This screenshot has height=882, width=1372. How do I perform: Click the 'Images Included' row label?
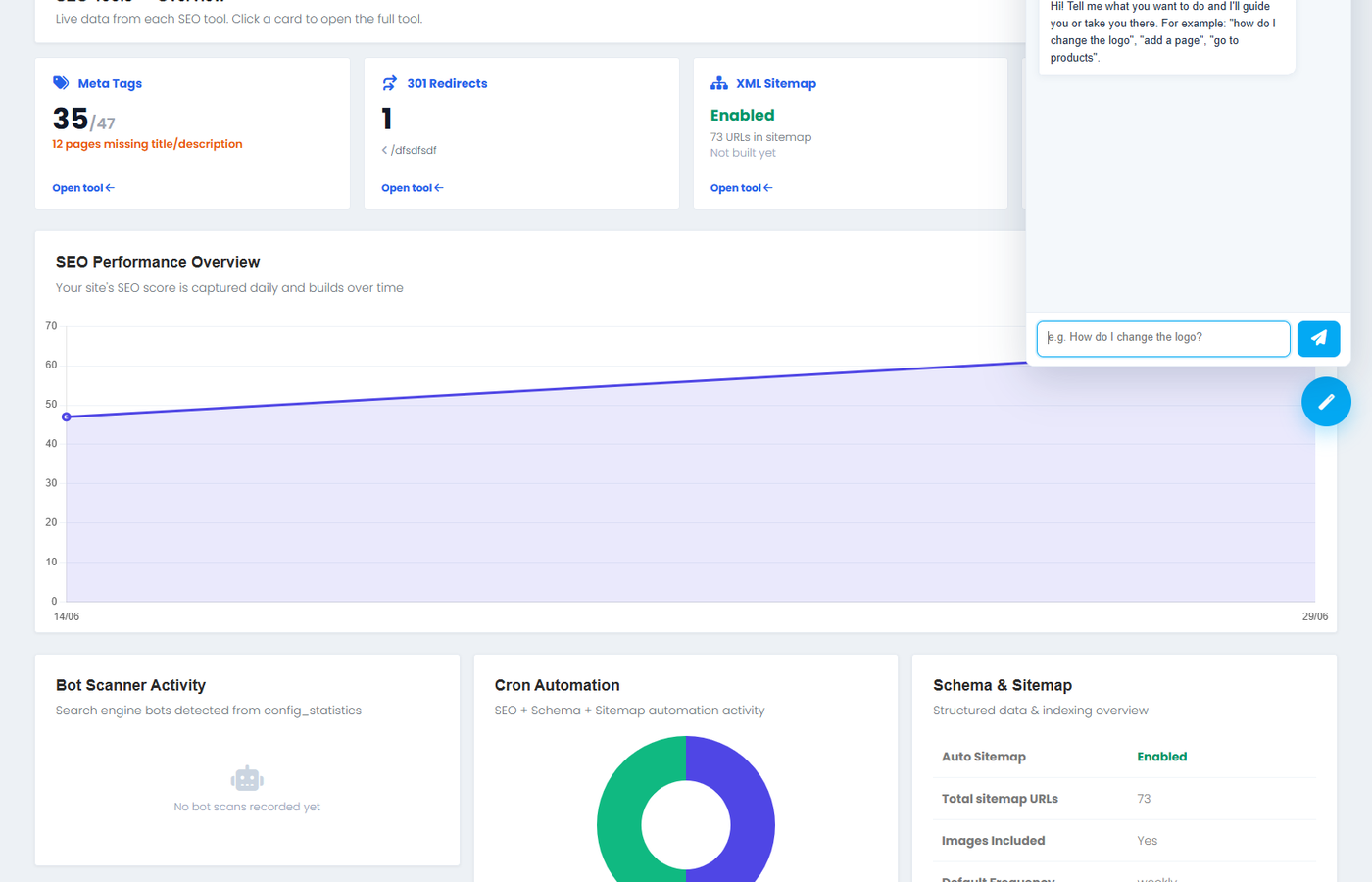click(x=993, y=841)
